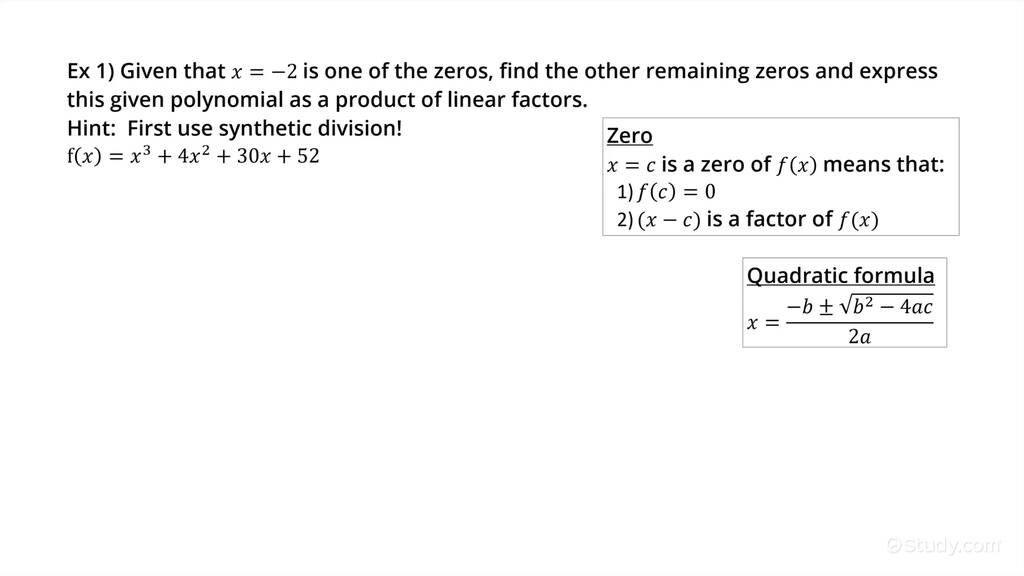This screenshot has height=576, width=1024.
Task: Click the words 'find the other remaining zeros'
Action: [x=654, y=71]
